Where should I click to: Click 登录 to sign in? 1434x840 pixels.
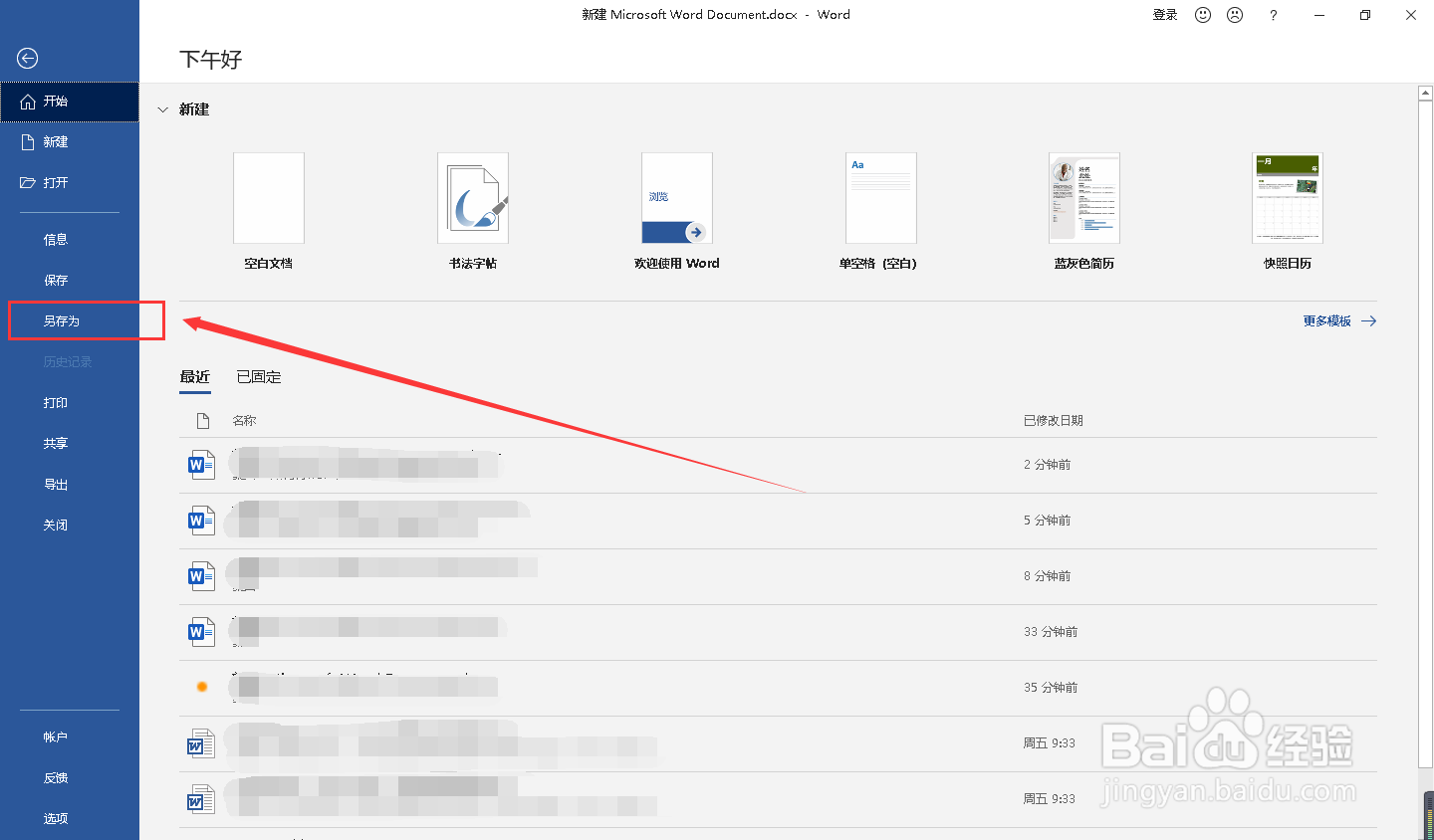[1165, 15]
